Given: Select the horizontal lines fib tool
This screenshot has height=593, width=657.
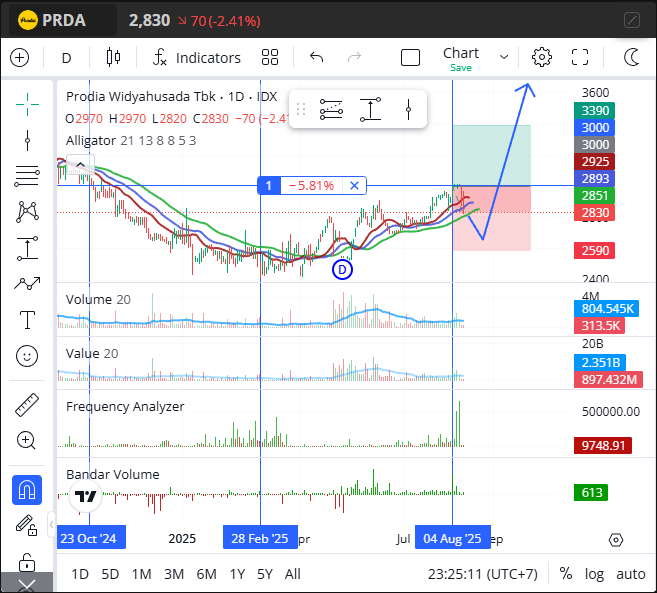Looking at the screenshot, I should tap(27, 176).
